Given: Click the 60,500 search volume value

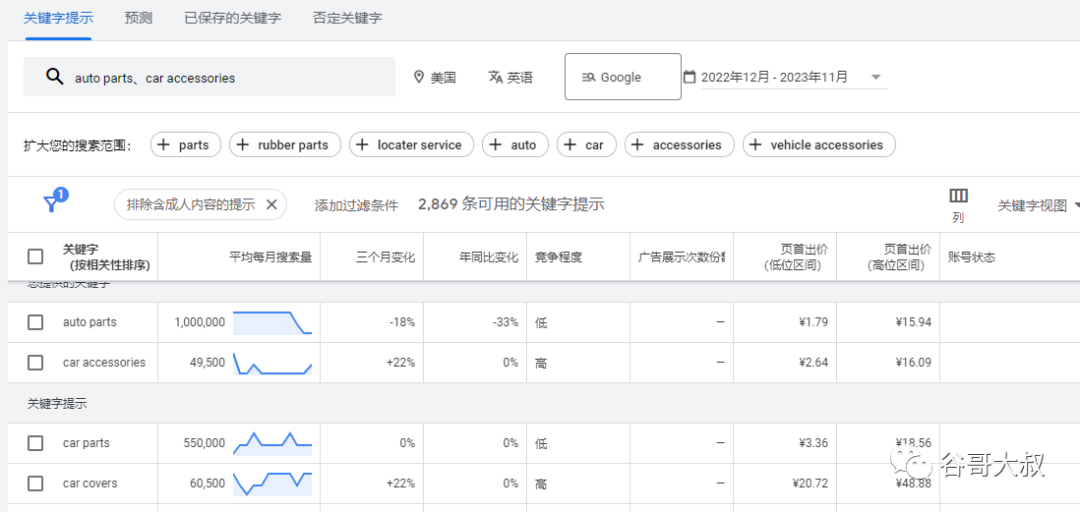Looking at the screenshot, I should tap(207, 484).
